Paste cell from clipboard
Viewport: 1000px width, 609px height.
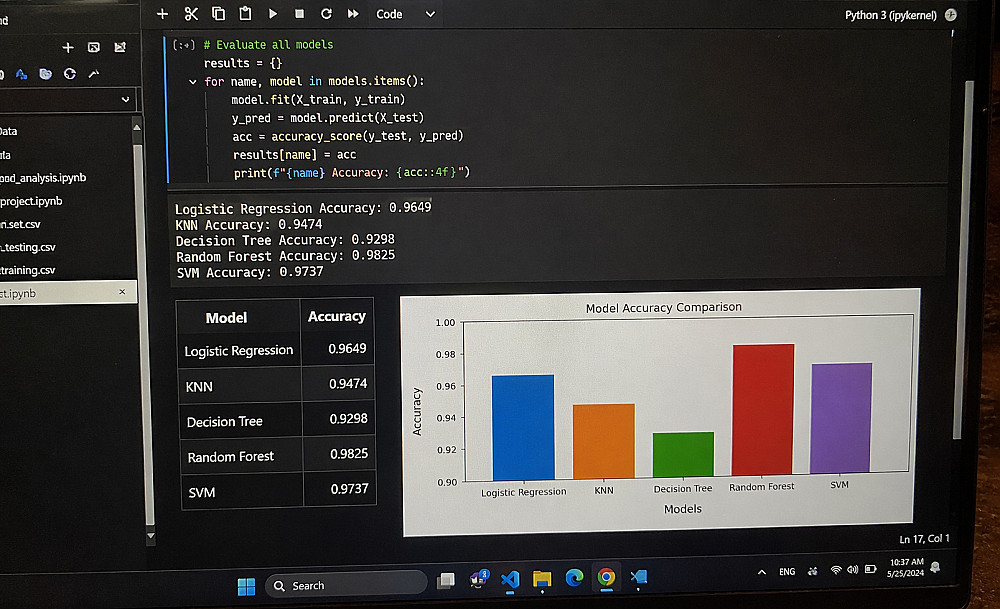point(245,13)
